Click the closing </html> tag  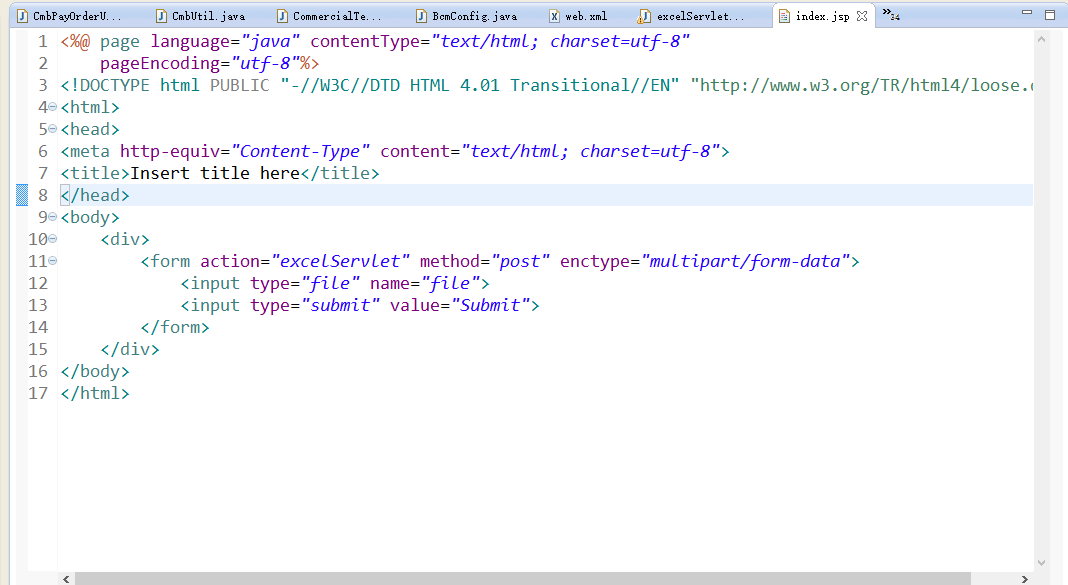coord(95,393)
